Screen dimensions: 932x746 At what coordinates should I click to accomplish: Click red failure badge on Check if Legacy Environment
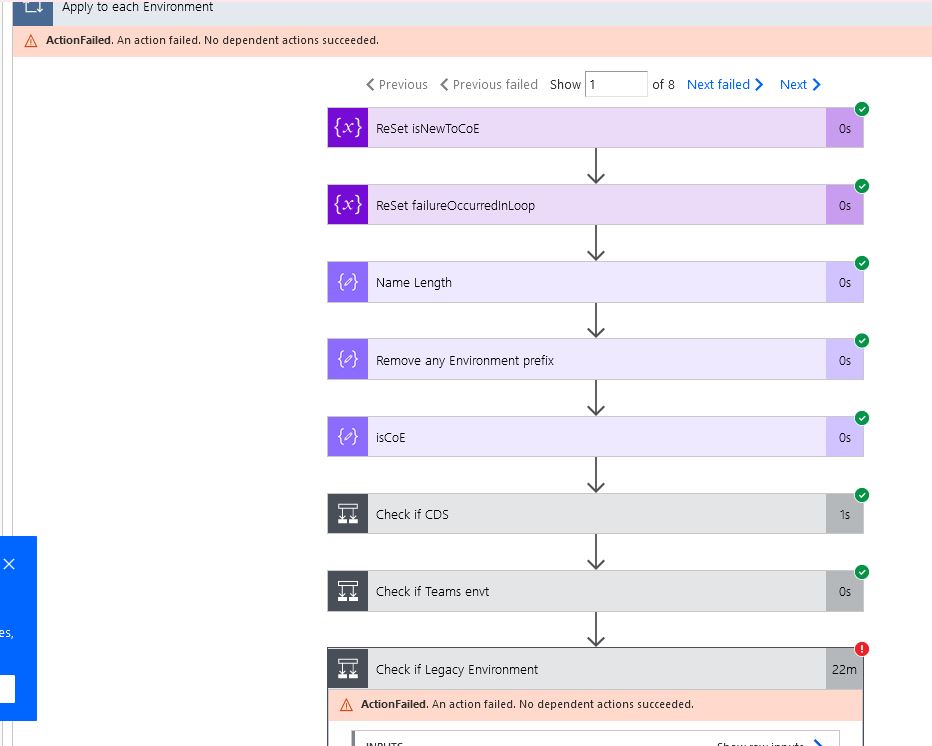[x=861, y=648]
